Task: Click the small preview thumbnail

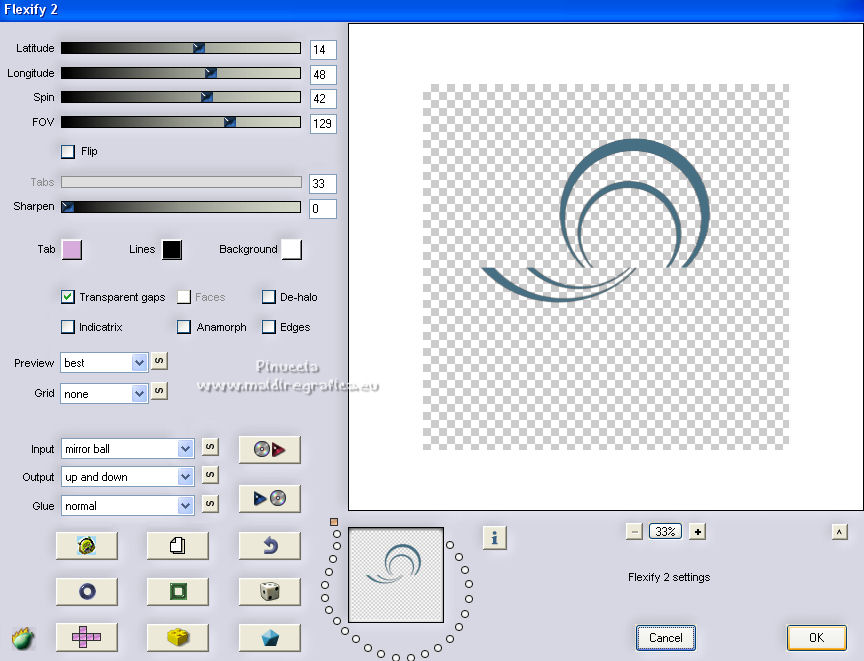Action: [396, 575]
